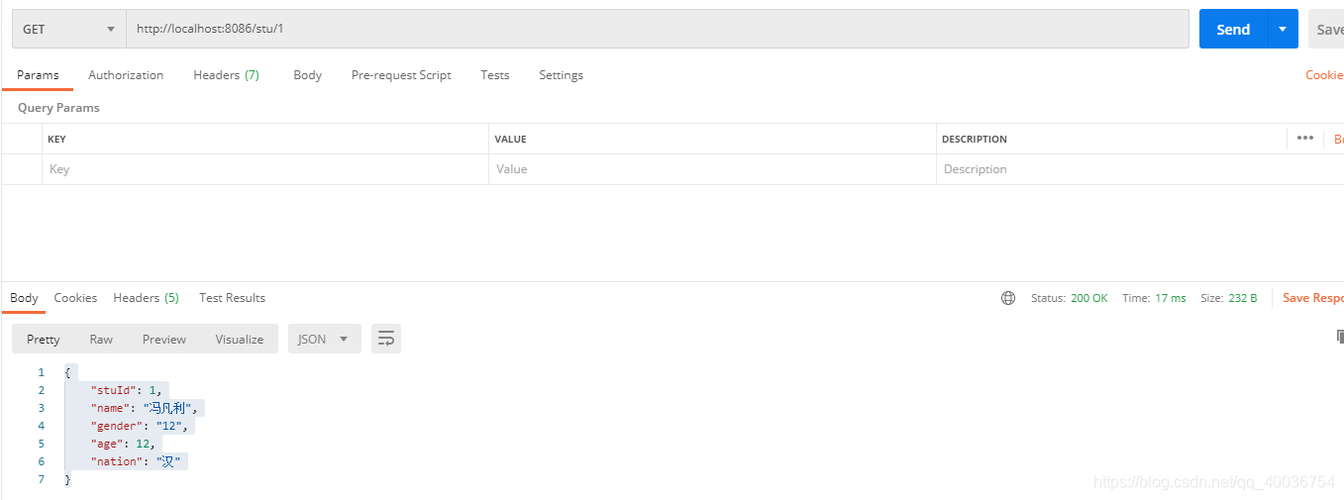Screen dimensions: 1344x500
Task: Go to the request Settings tab
Action: point(560,75)
